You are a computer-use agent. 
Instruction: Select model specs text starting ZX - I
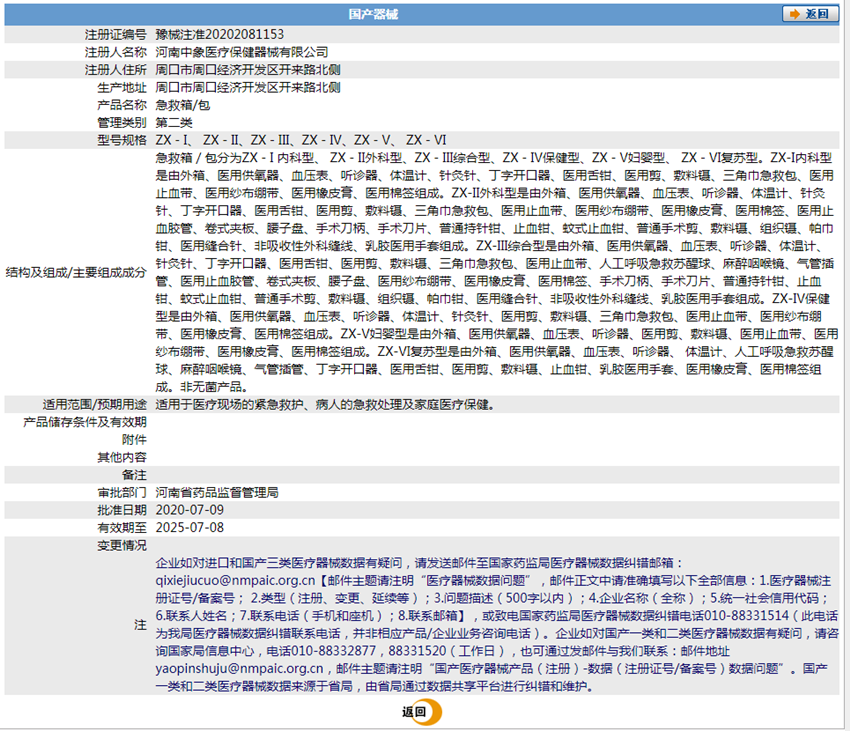point(301,140)
